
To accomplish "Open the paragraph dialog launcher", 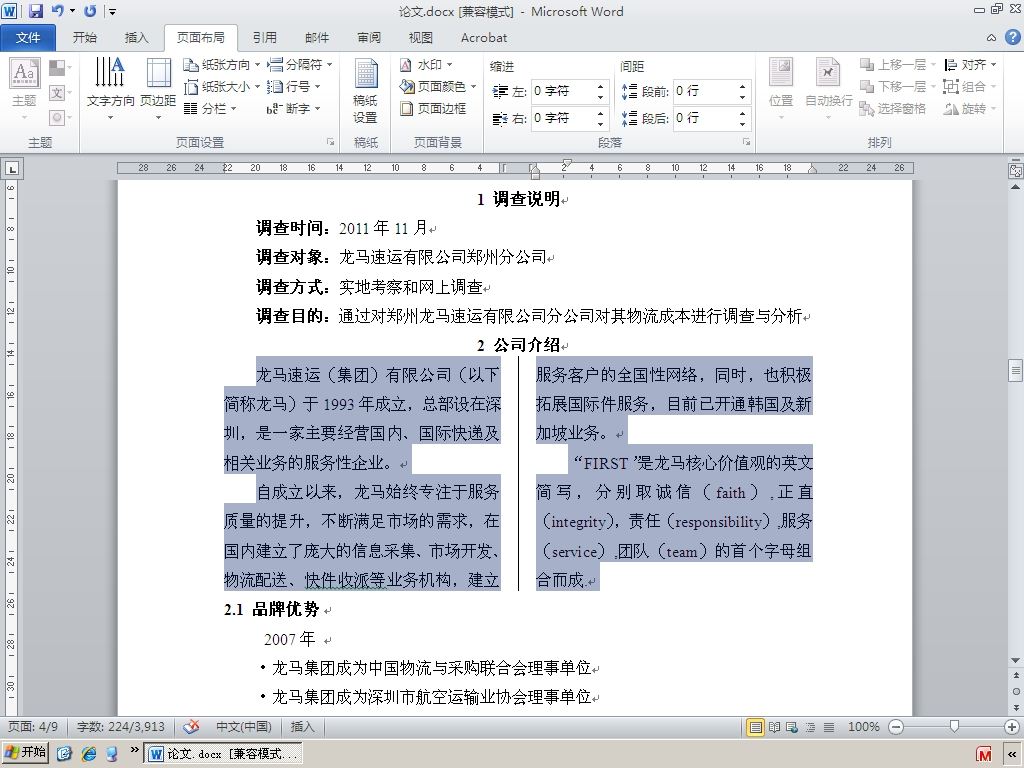I will [746, 142].
